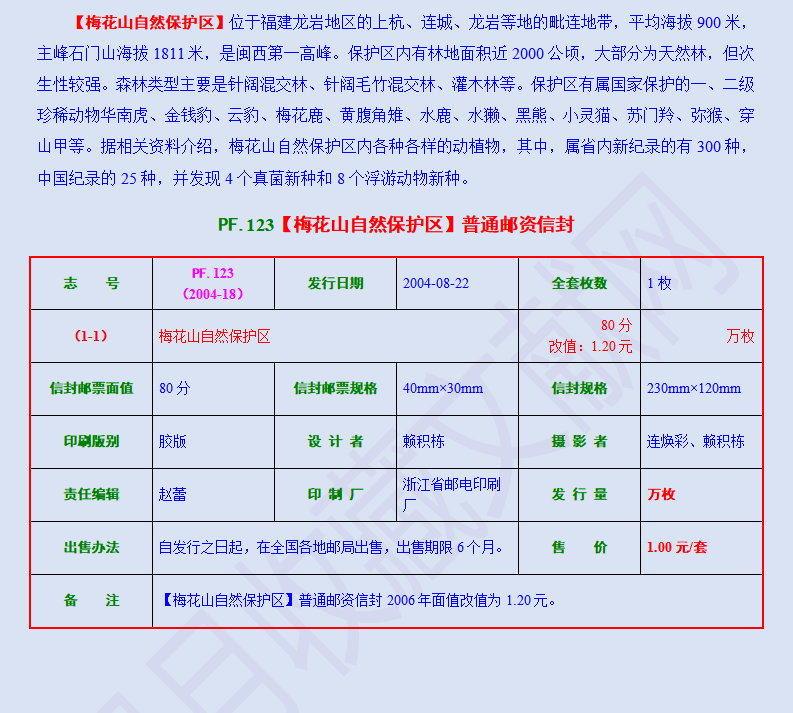The width and height of the screenshot is (793, 713).
Task: Click the red 改值：1.20元 text
Action: [590, 346]
